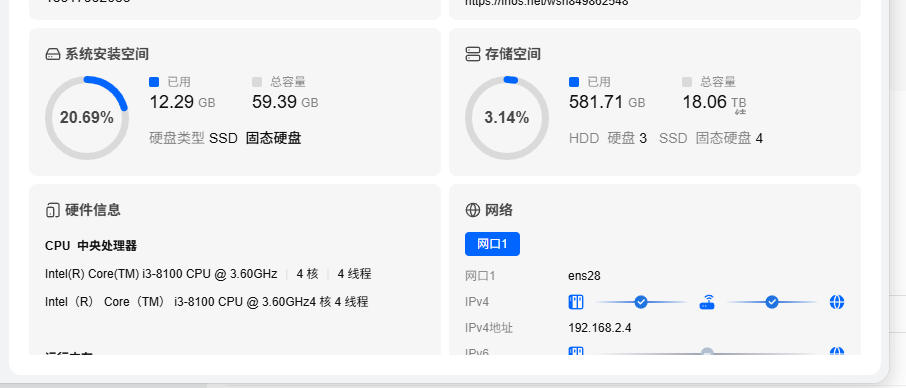Viewport: 906px width, 388px height.
Task: Click the CPU 中央处理器 label
Action: [x=91, y=247]
